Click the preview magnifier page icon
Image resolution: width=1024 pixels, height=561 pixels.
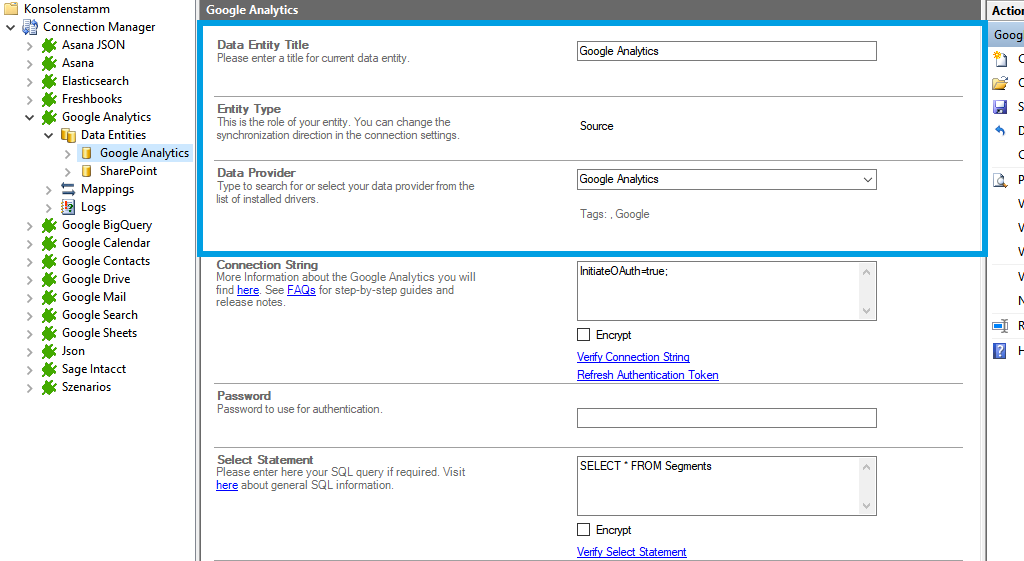pos(1000,180)
